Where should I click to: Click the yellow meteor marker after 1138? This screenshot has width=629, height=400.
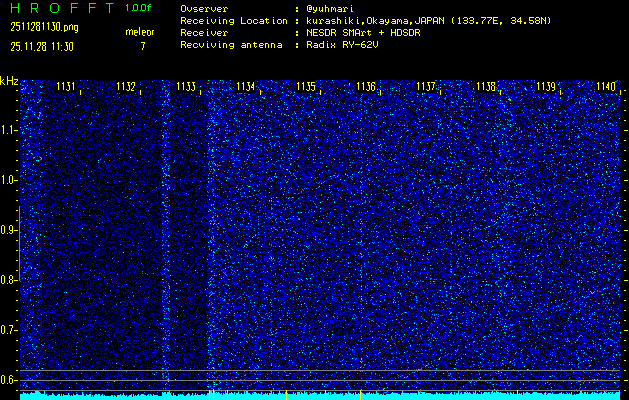tap(517, 395)
